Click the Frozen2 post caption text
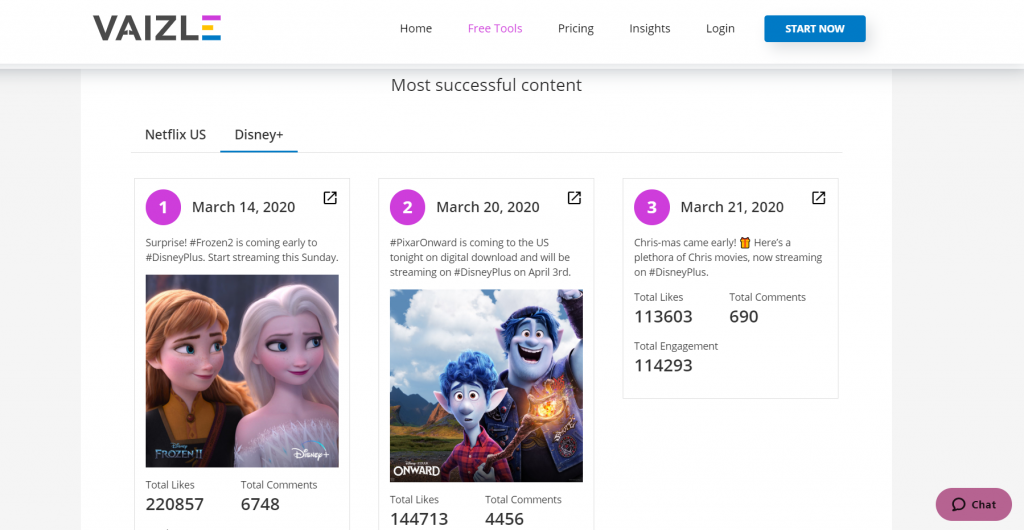The height and width of the screenshot is (530, 1024). point(242,250)
